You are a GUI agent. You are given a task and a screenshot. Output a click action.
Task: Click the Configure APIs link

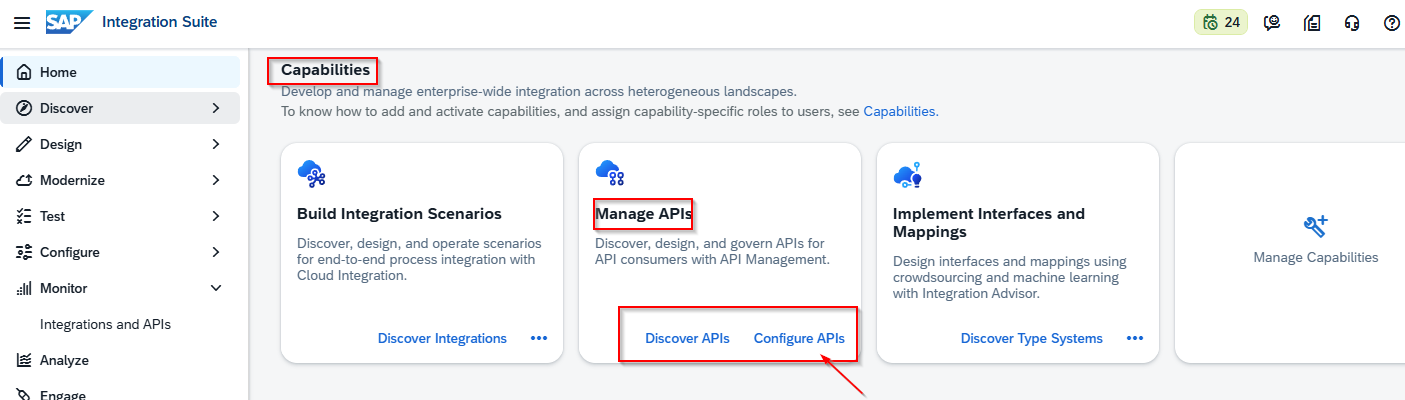pos(799,338)
